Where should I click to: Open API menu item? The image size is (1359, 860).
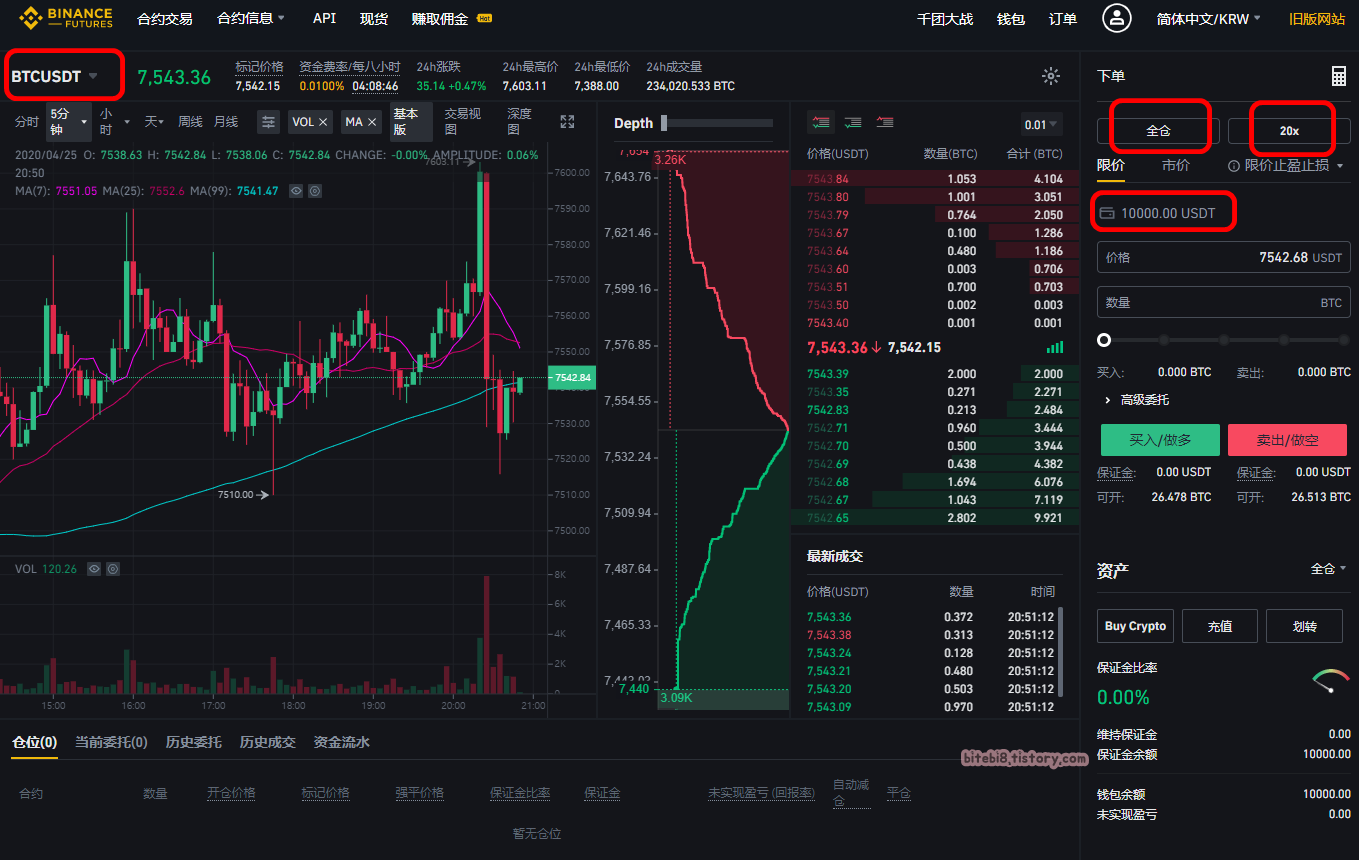click(324, 18)
